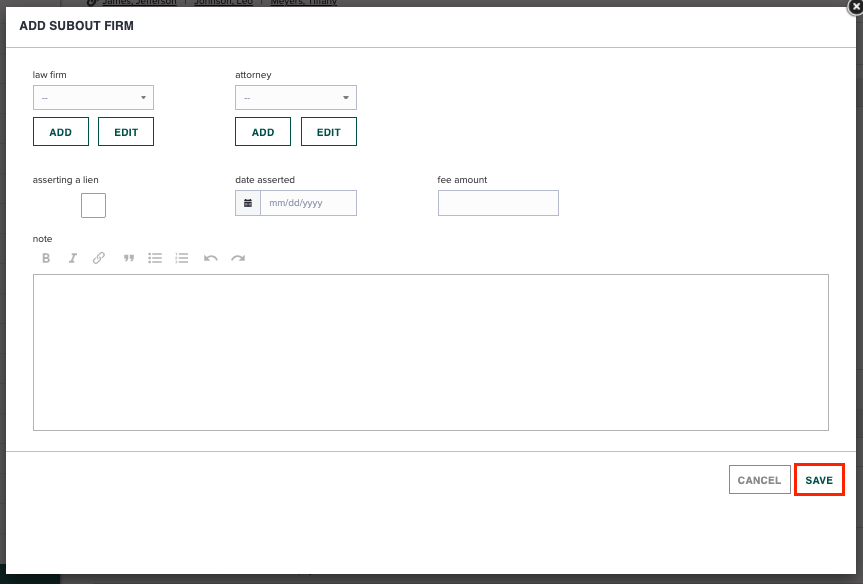
Task: Open the calendar picker for date asserted
Action: pos(247,202)
